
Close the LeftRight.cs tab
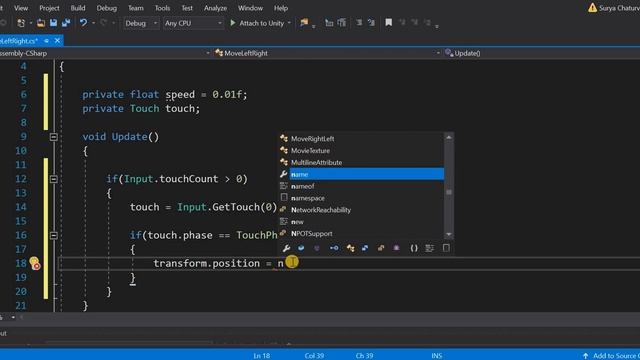[58, 40]
